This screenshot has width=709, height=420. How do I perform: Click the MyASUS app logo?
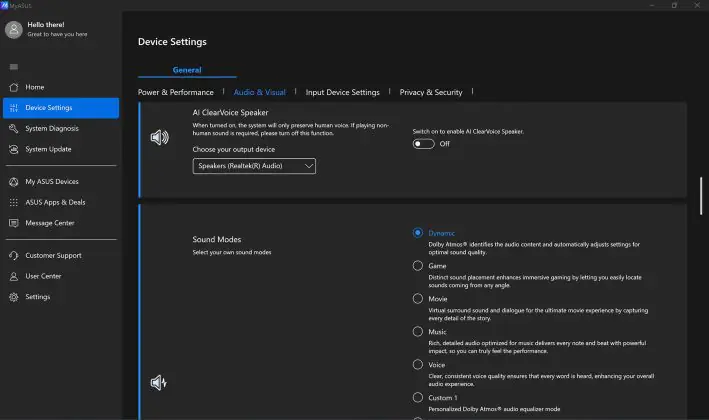(x=4, y=5)
